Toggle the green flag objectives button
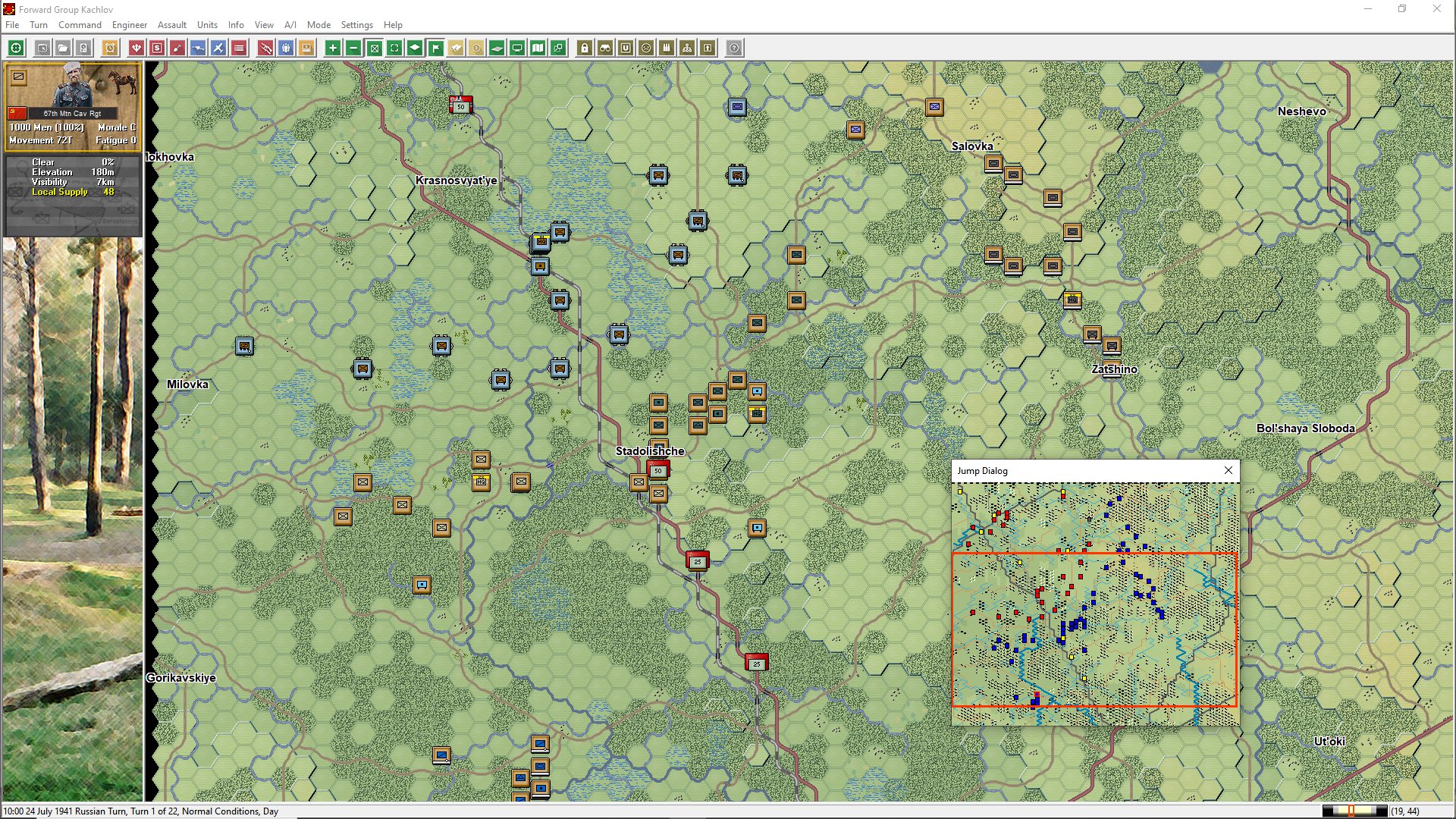This screenshot has height=819, width=1456. pos(436,48)
